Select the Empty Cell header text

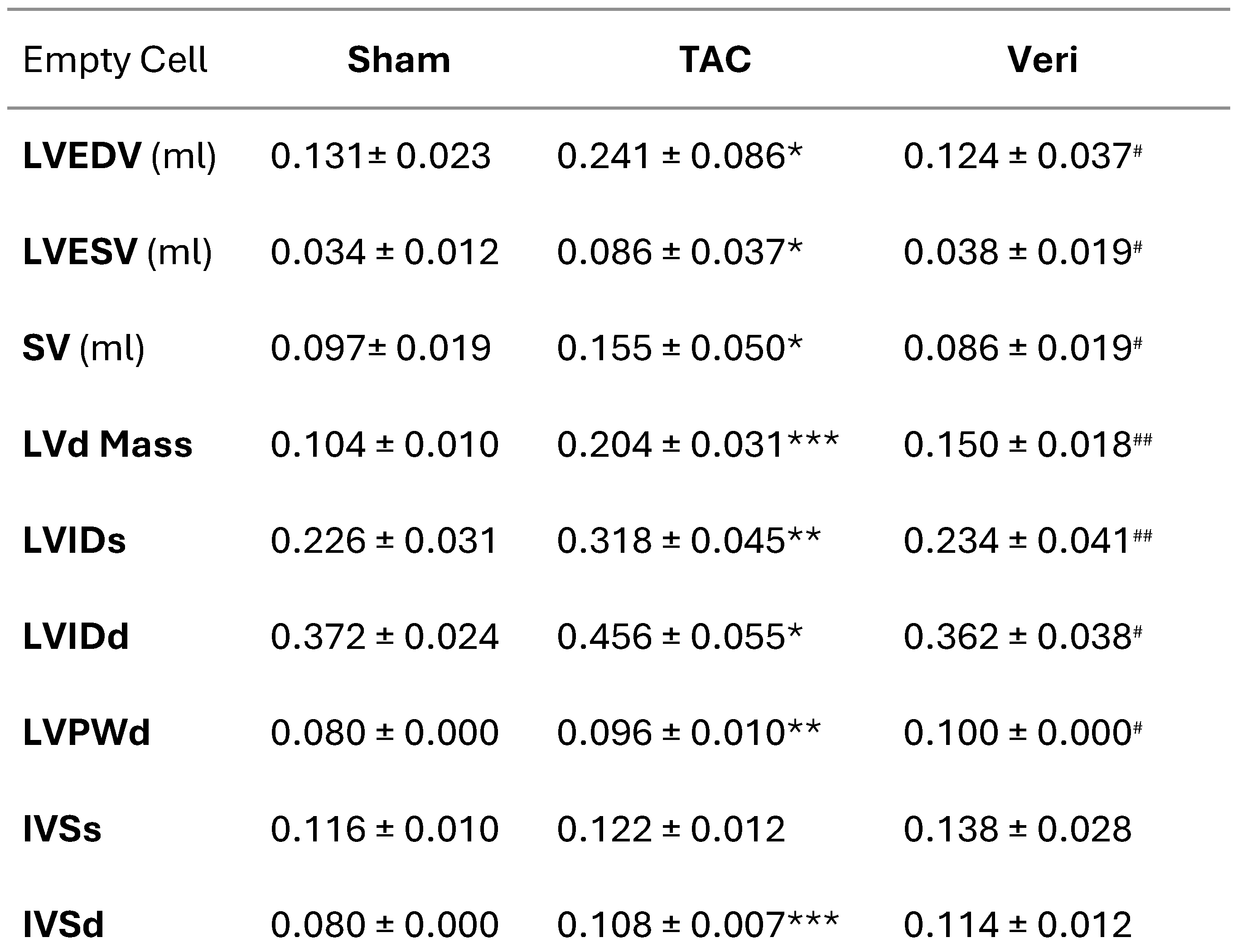pyautogui.click(x=115, y=59)
